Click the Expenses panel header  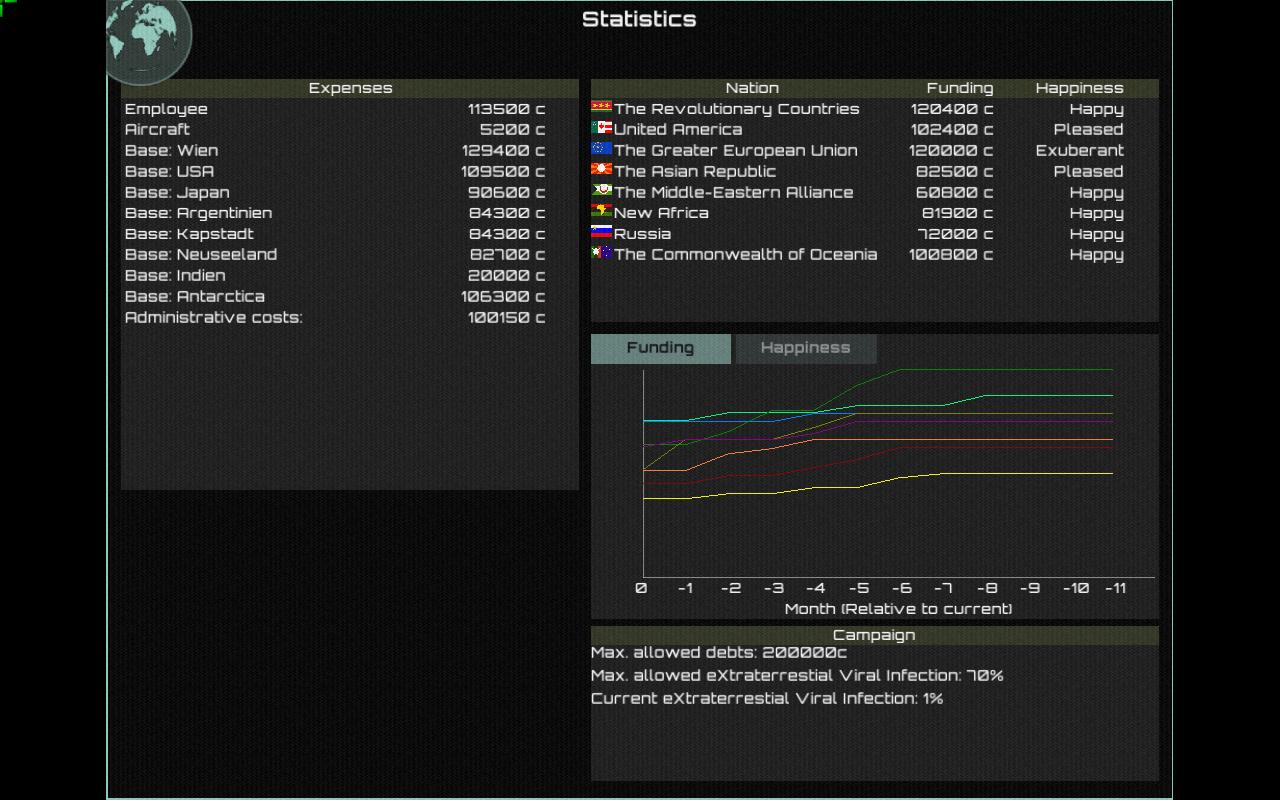(350, 88)
